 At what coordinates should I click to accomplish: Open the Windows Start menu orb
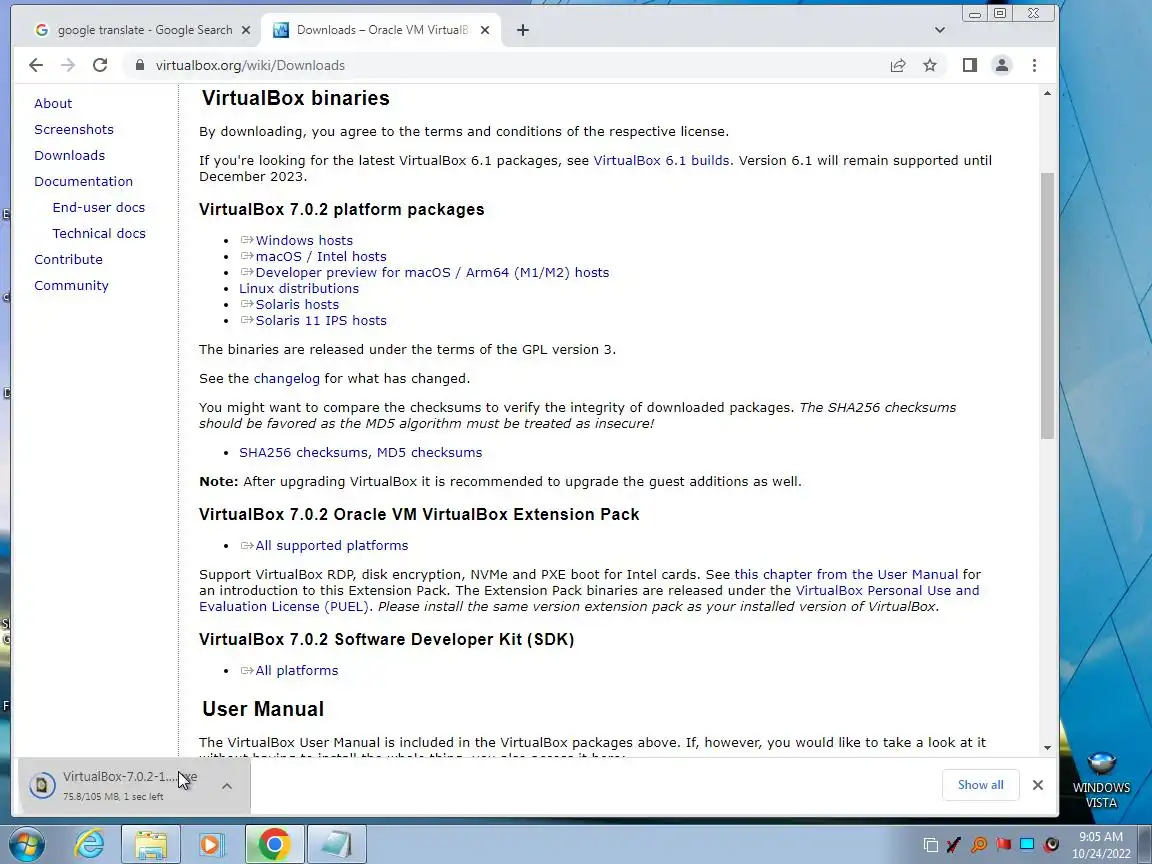tap(26, 843)
